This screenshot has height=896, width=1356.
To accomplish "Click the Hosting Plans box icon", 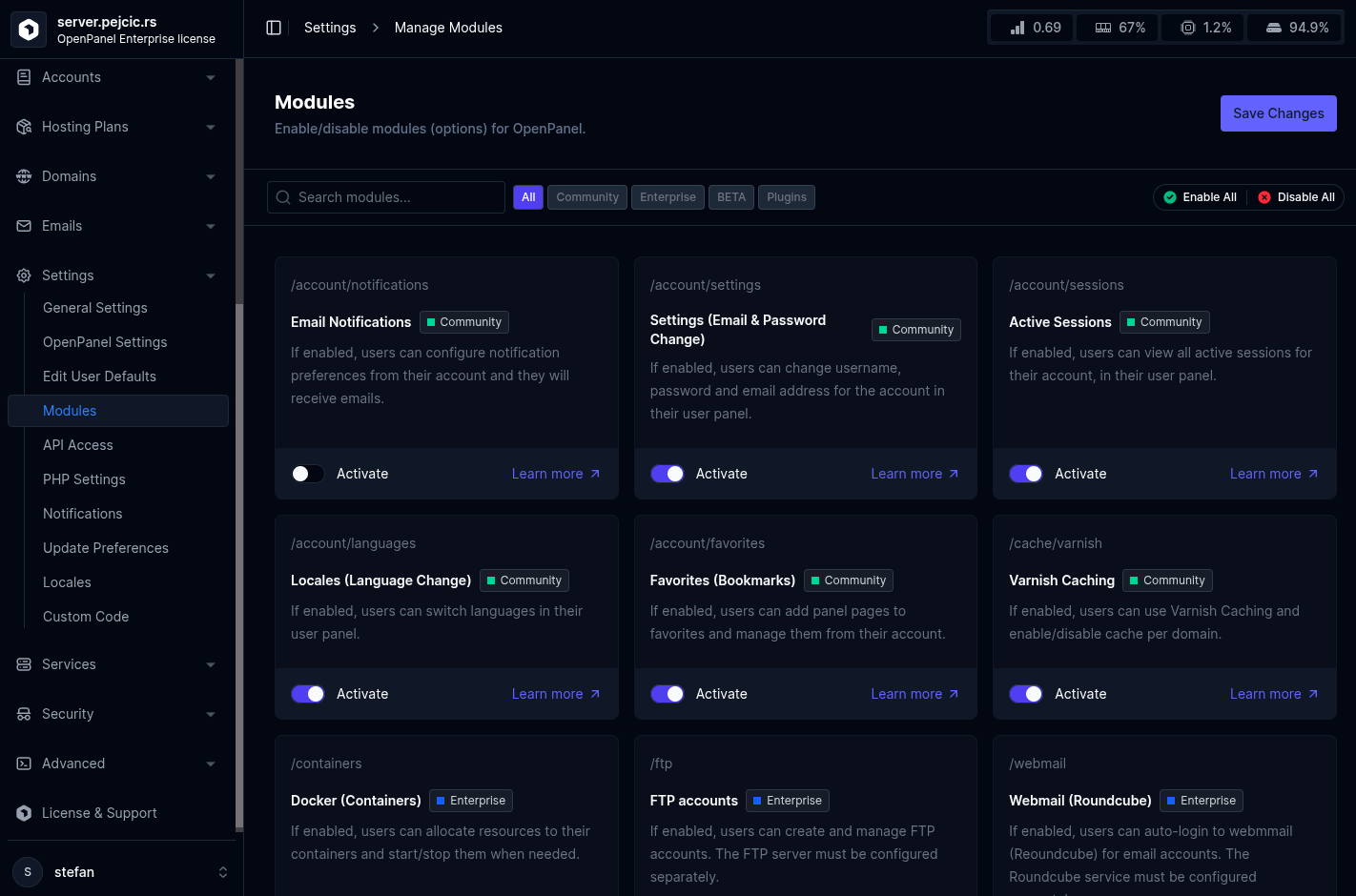I will click(24, 127).
